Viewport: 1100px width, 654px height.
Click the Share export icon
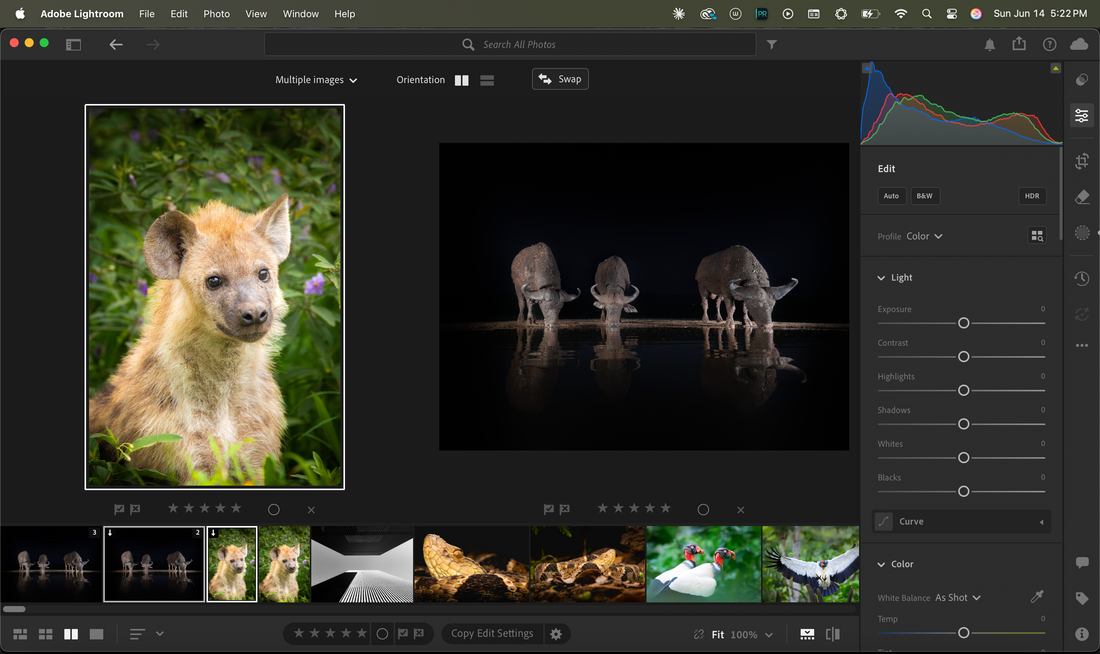coord(1019,44)
